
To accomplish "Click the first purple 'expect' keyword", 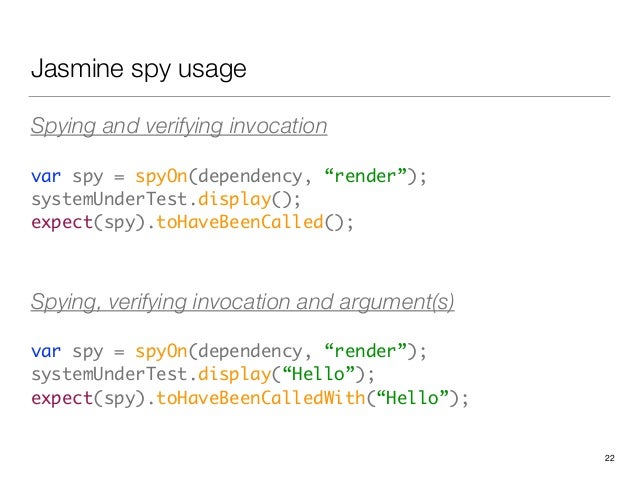I will coord(62,223).
